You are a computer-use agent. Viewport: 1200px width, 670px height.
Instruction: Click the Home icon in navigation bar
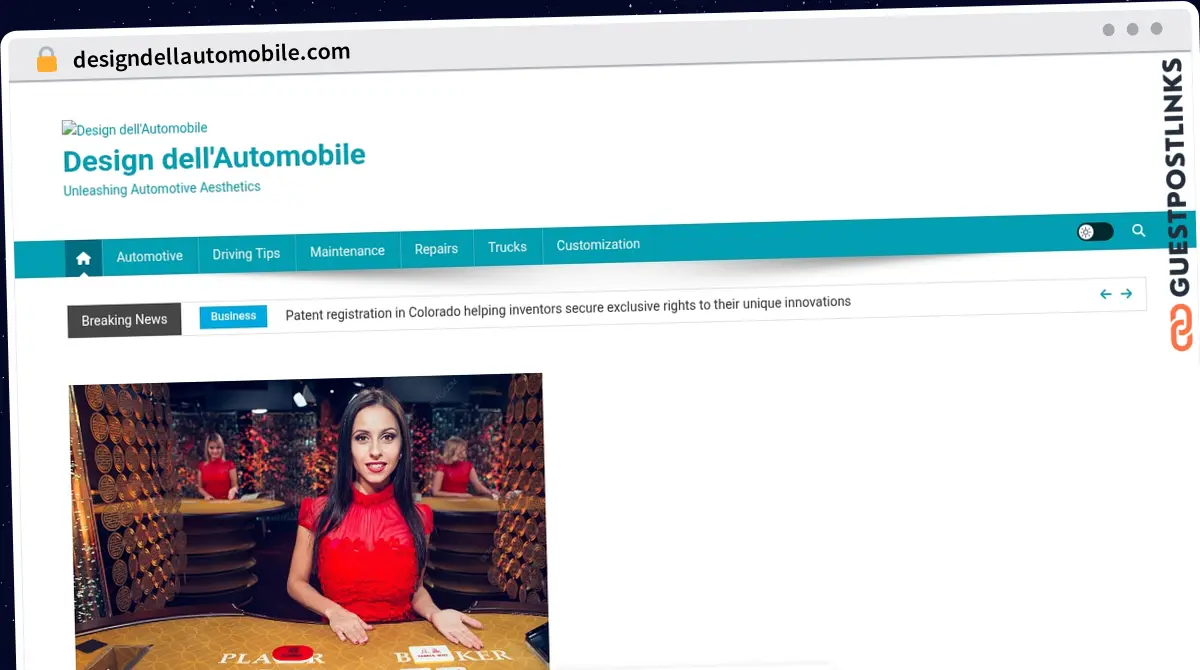point(83,258)
